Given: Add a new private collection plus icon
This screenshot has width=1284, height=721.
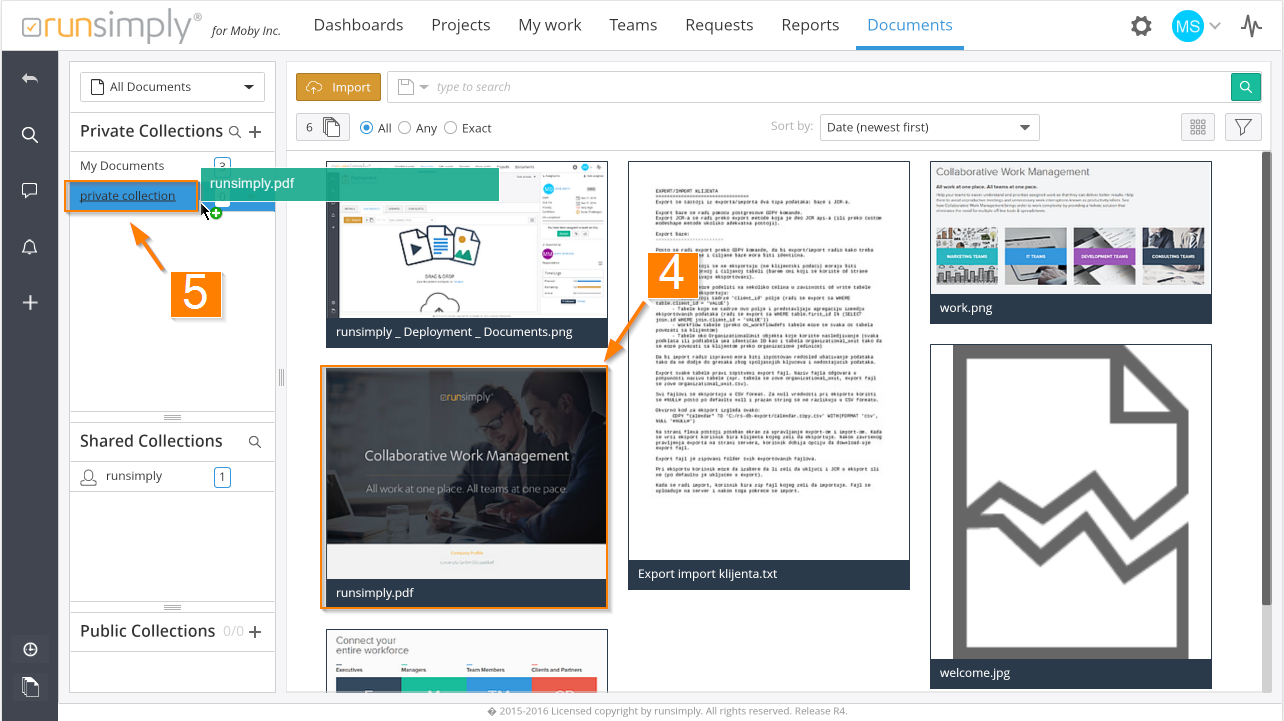Looking at the screenshot, I should coord(255,132).
